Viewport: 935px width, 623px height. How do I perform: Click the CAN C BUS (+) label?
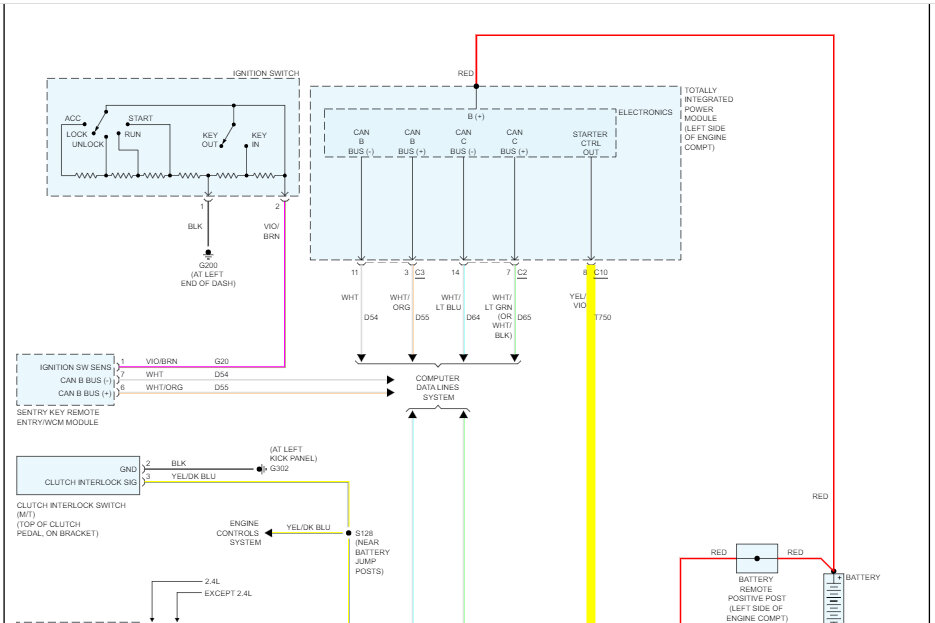click(514, 142)
